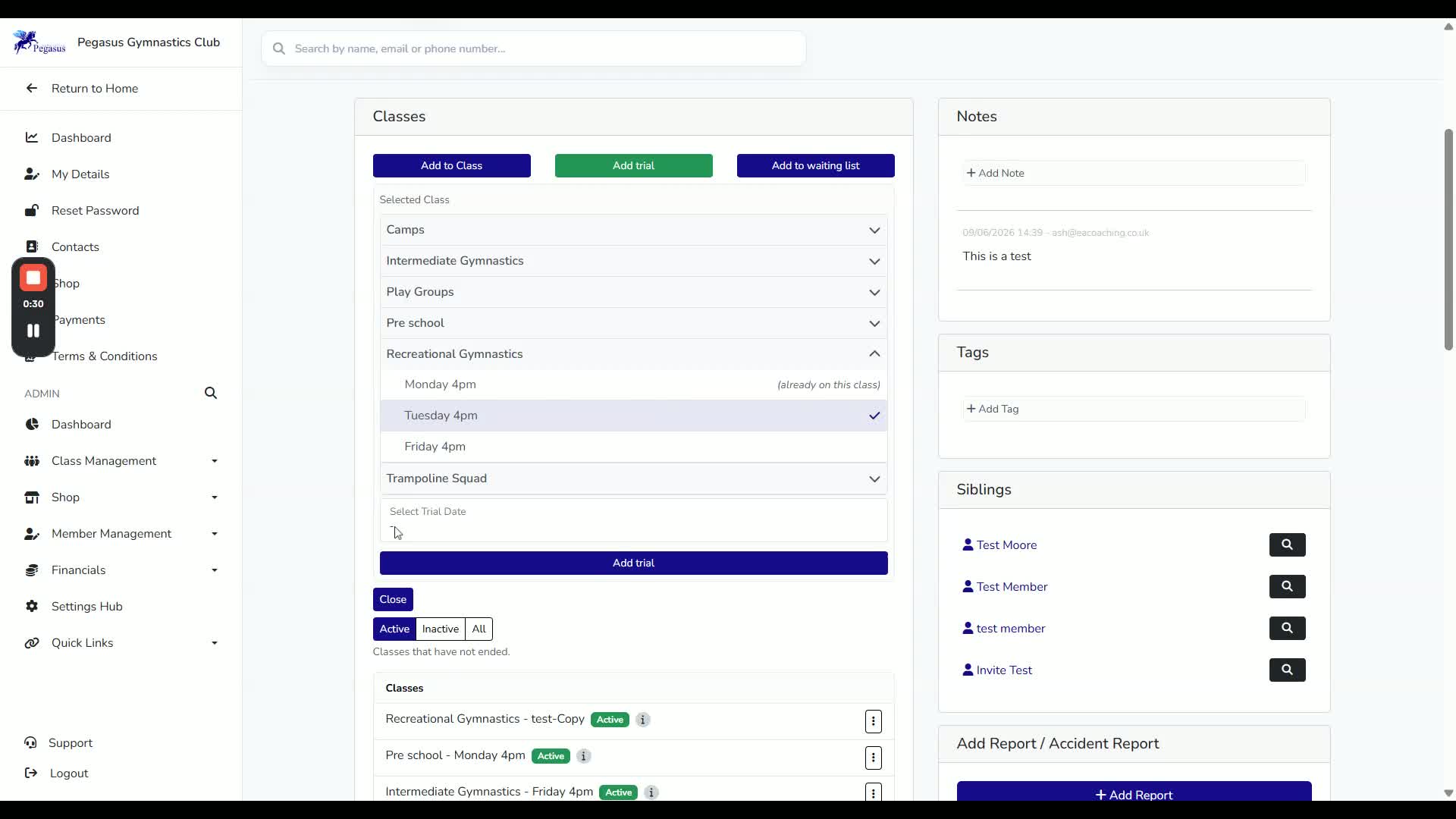This screenshot has height=819, width=1456.
Task: View sibling Test Moore via search icon
Action: tap(1287, 544)
